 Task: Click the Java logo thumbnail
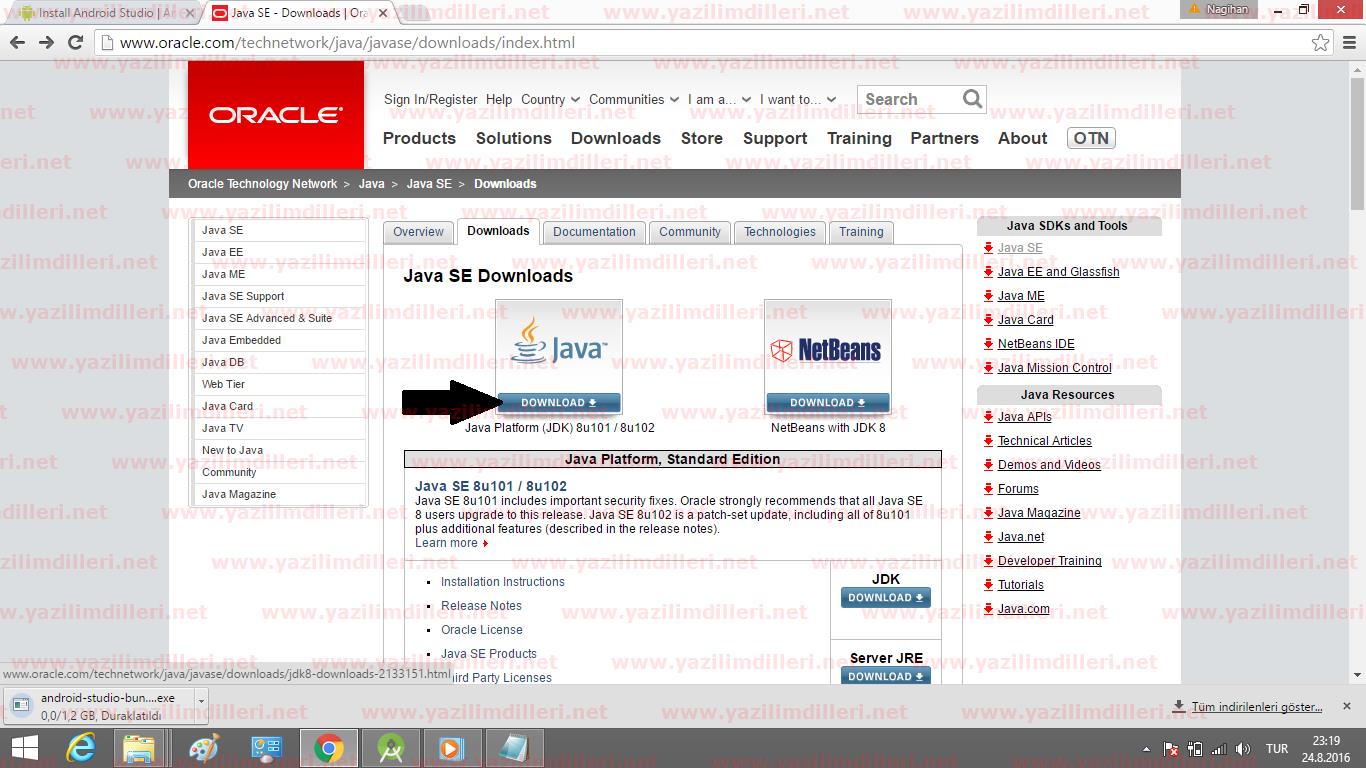pos(558,346)
